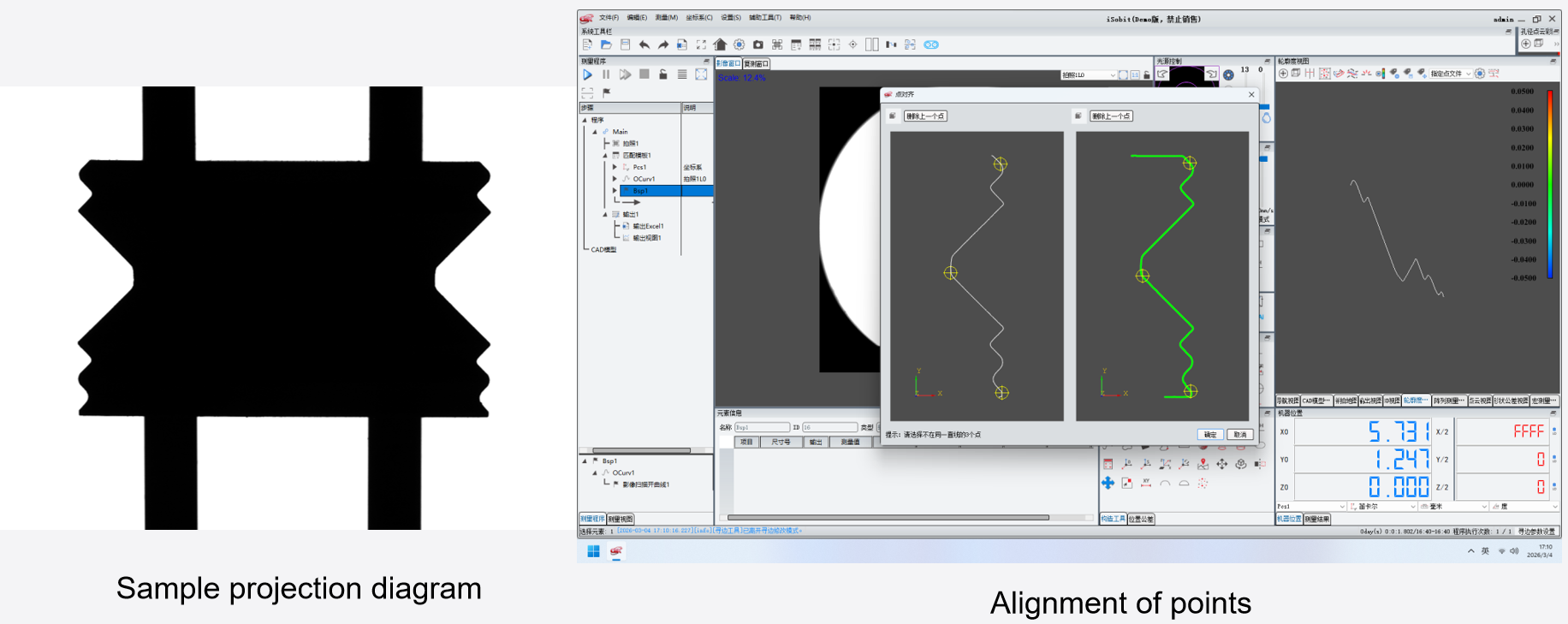1568x624 pixels.
Task: Expand the Pcs1 tree node
Action: [x=615, y=167]
